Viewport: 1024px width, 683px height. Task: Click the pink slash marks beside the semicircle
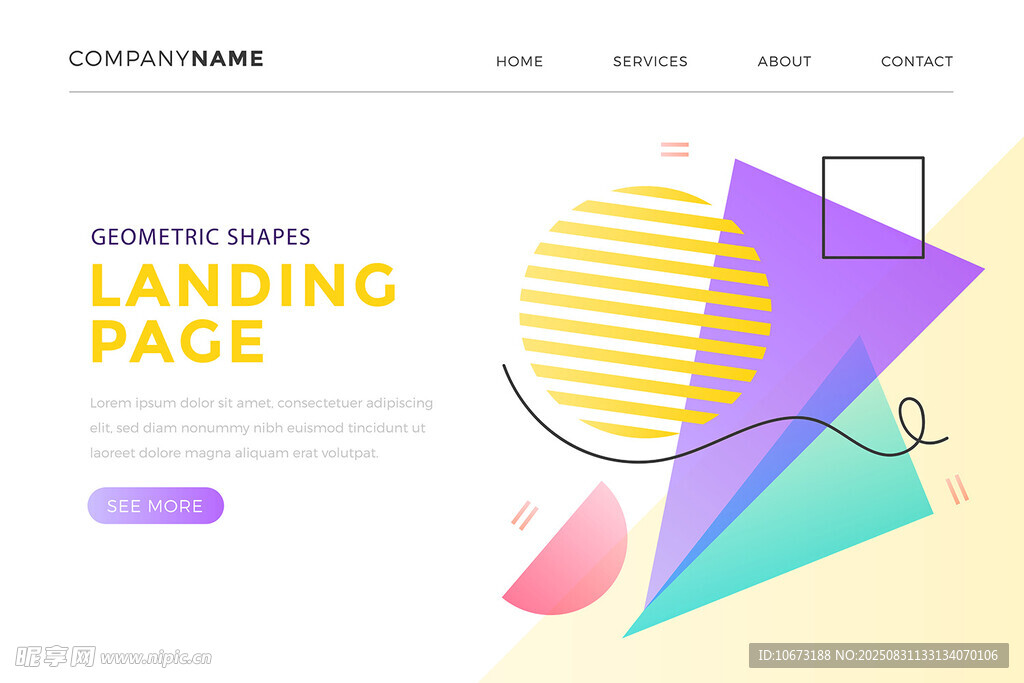coord(524,515)
